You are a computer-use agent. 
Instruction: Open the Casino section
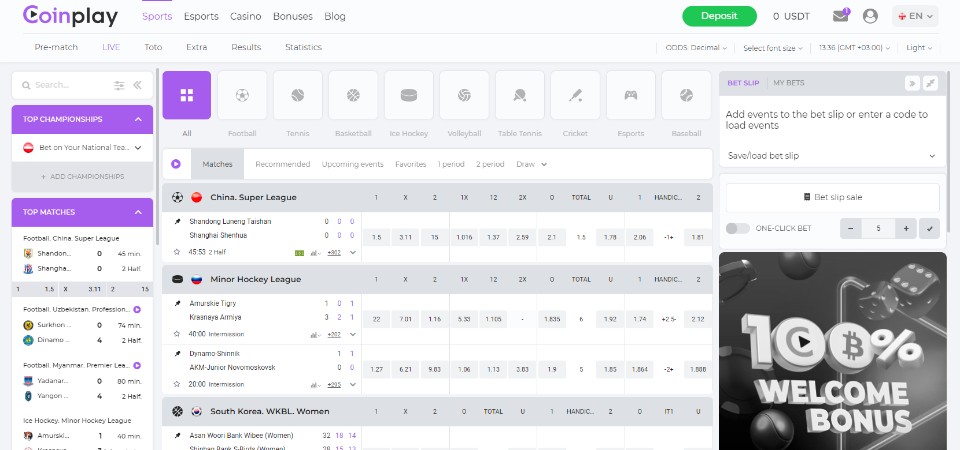pyautogui.click(x=246, y=17)
